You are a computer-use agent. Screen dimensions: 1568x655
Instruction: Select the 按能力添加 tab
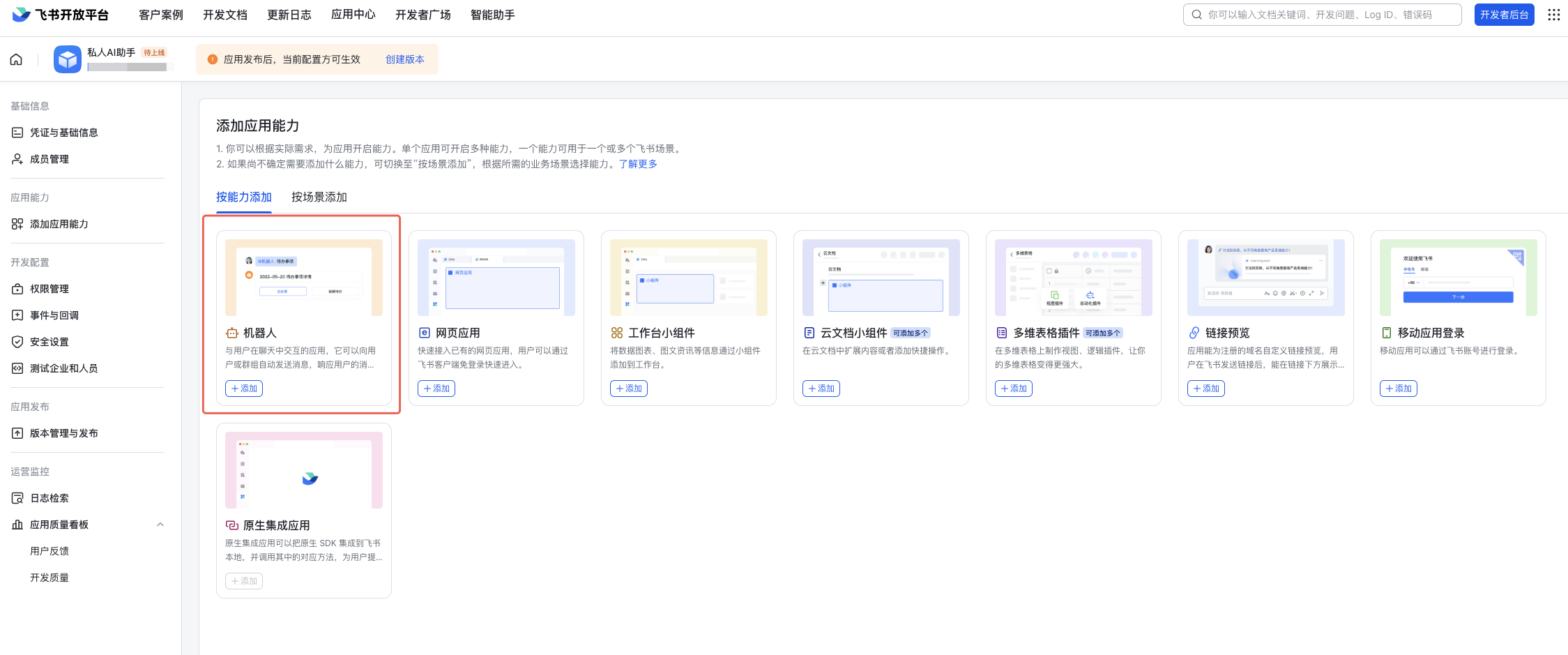243,197
